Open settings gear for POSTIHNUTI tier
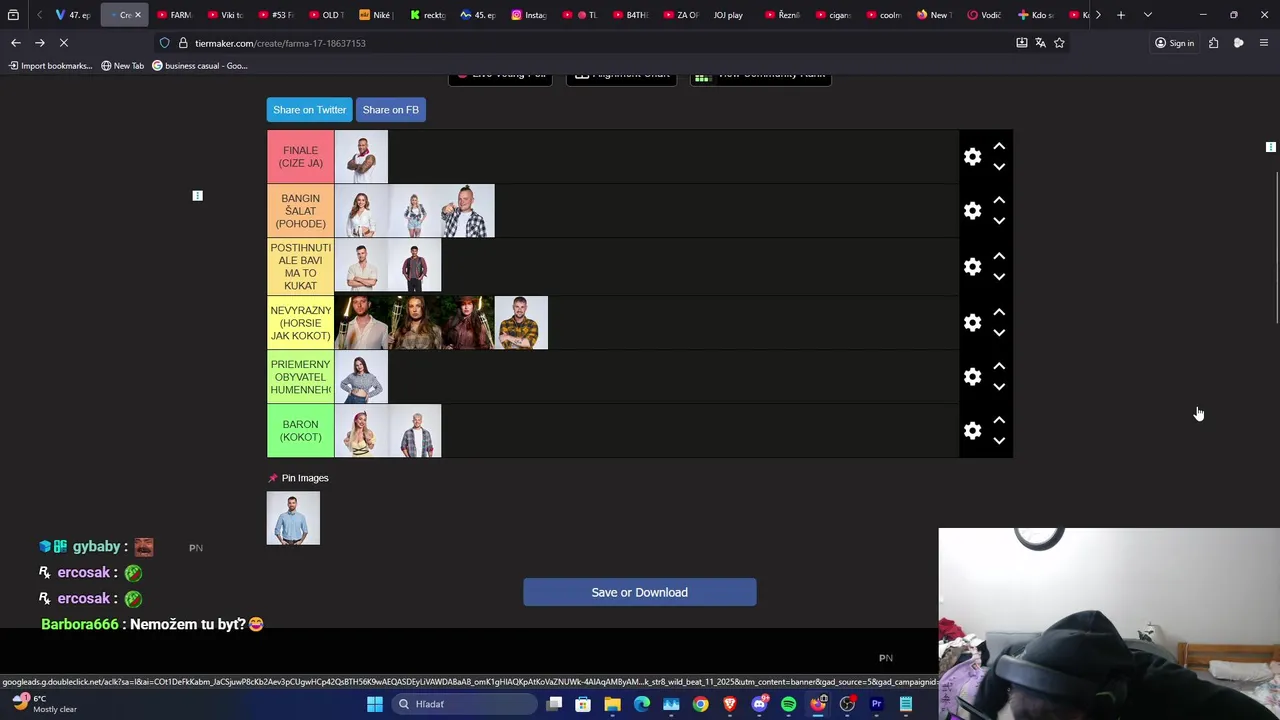 (972, 267)
